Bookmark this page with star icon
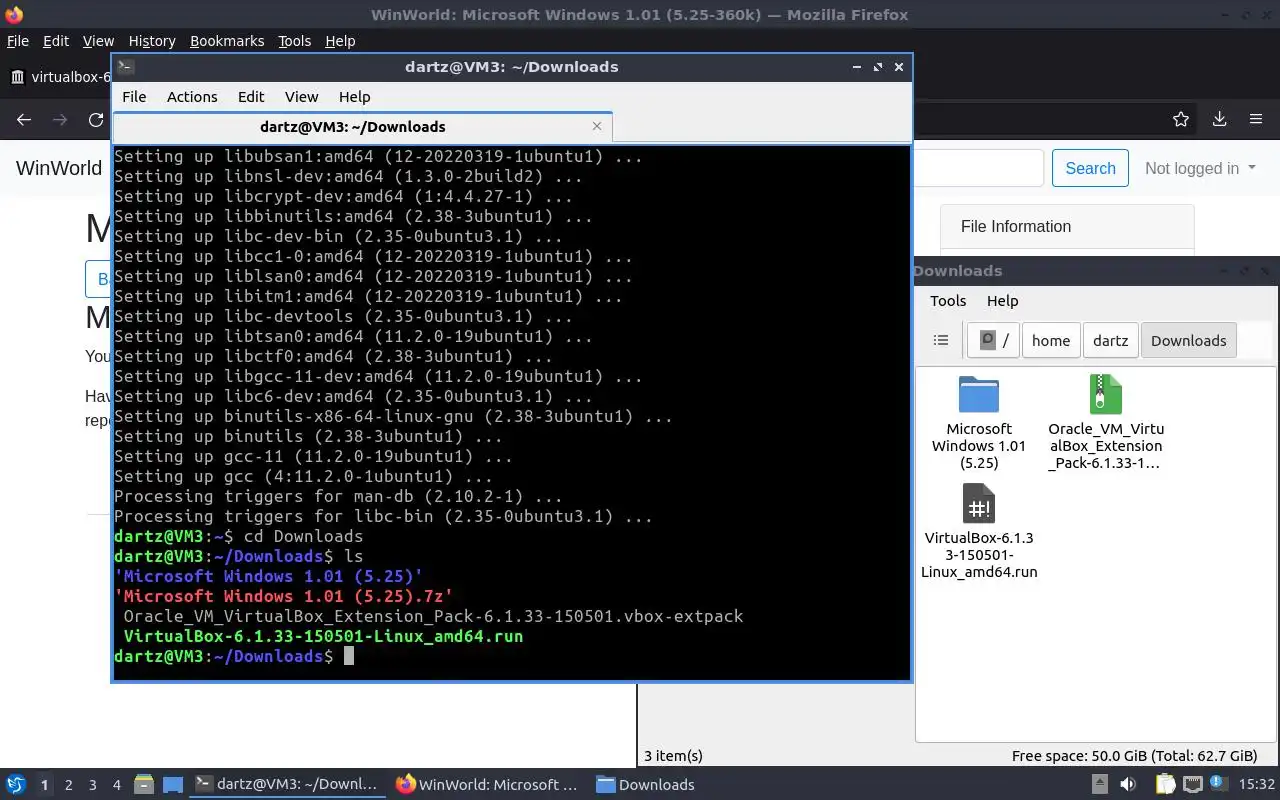This screenshot has width=1280, height=800. point(1181,120)
